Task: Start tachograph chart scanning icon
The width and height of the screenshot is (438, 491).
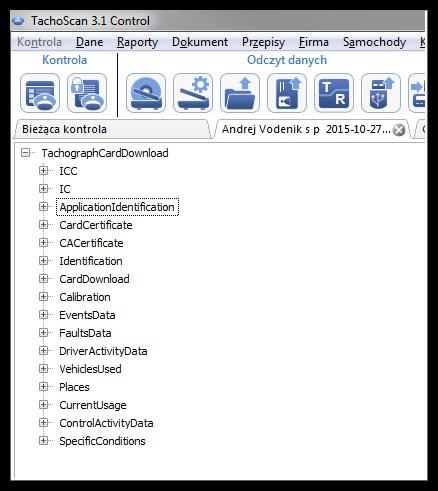Action: pos(146,93)
